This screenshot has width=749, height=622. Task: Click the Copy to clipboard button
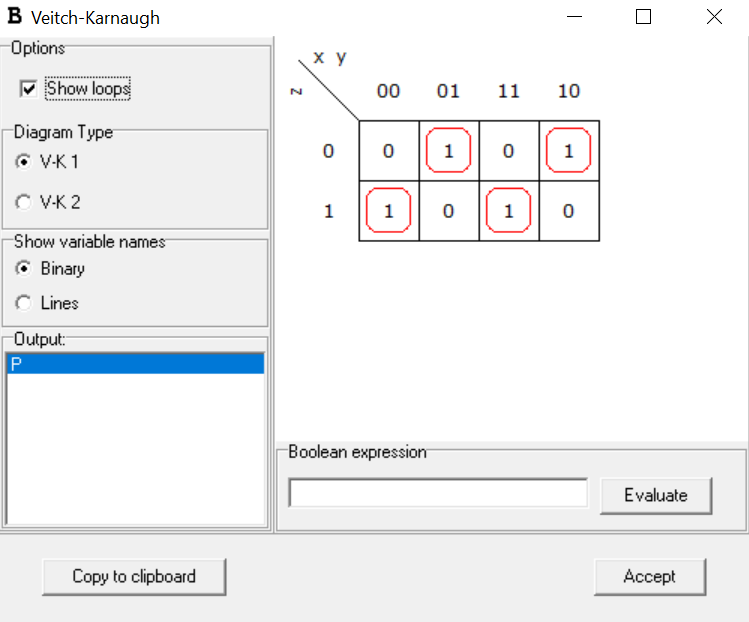coord(134,577)
